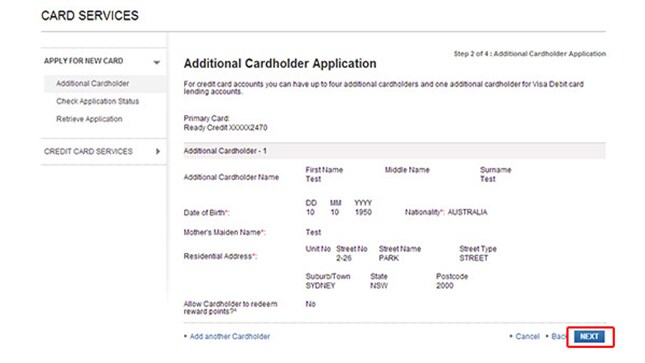The height and width of the screenshot is (363, 645).
Task: Collapse the Apply For New Card section arrow
Action: coord(156,63)
